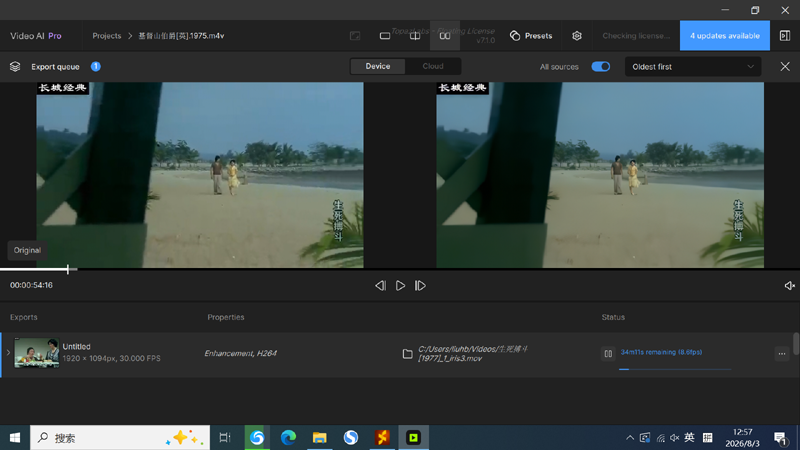This screenshot has height=450, width=800.
Task: Select split view layout icon
Action: point(415,36)
